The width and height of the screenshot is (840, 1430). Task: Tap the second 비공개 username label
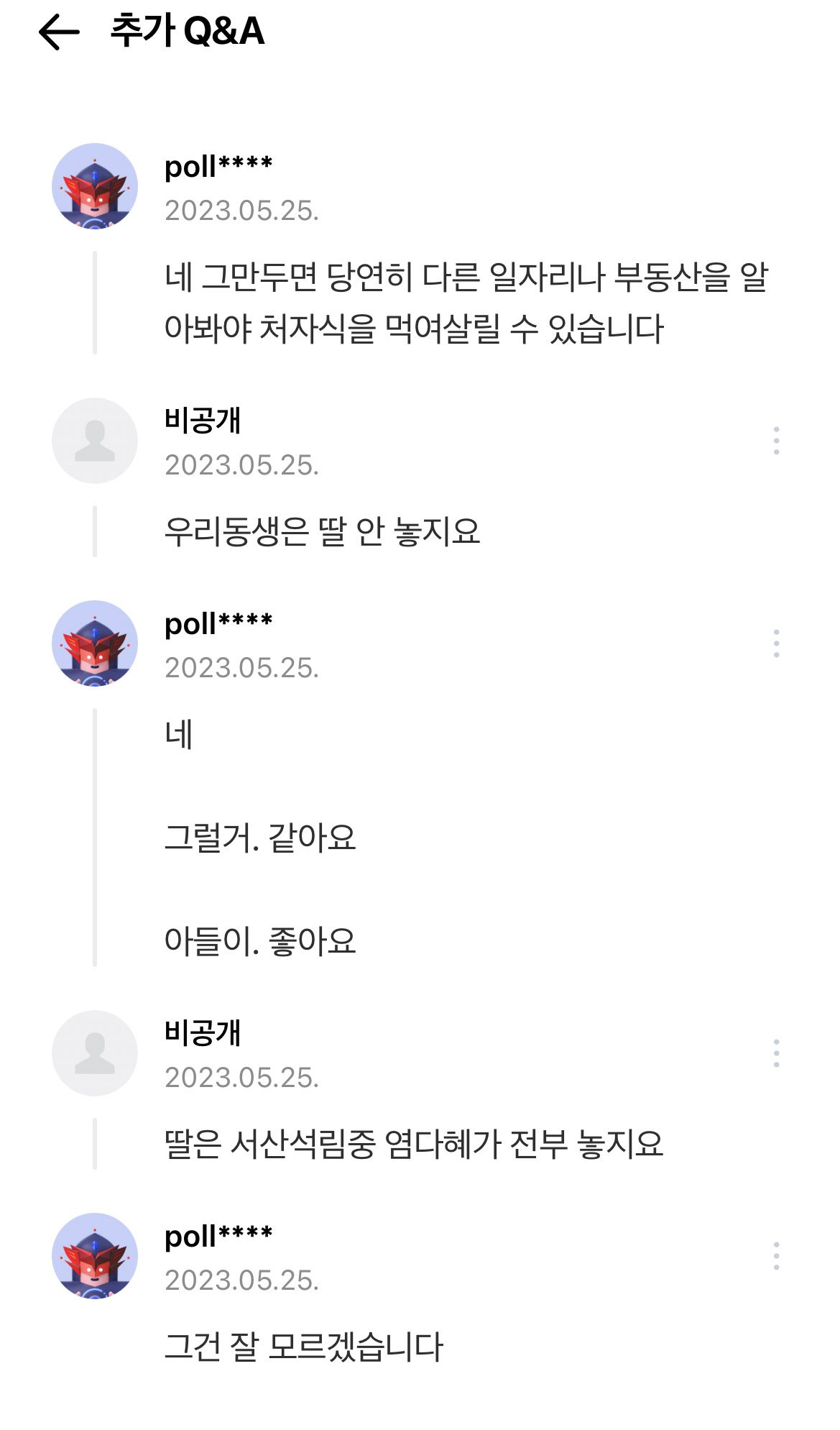tap(203, 1032)
